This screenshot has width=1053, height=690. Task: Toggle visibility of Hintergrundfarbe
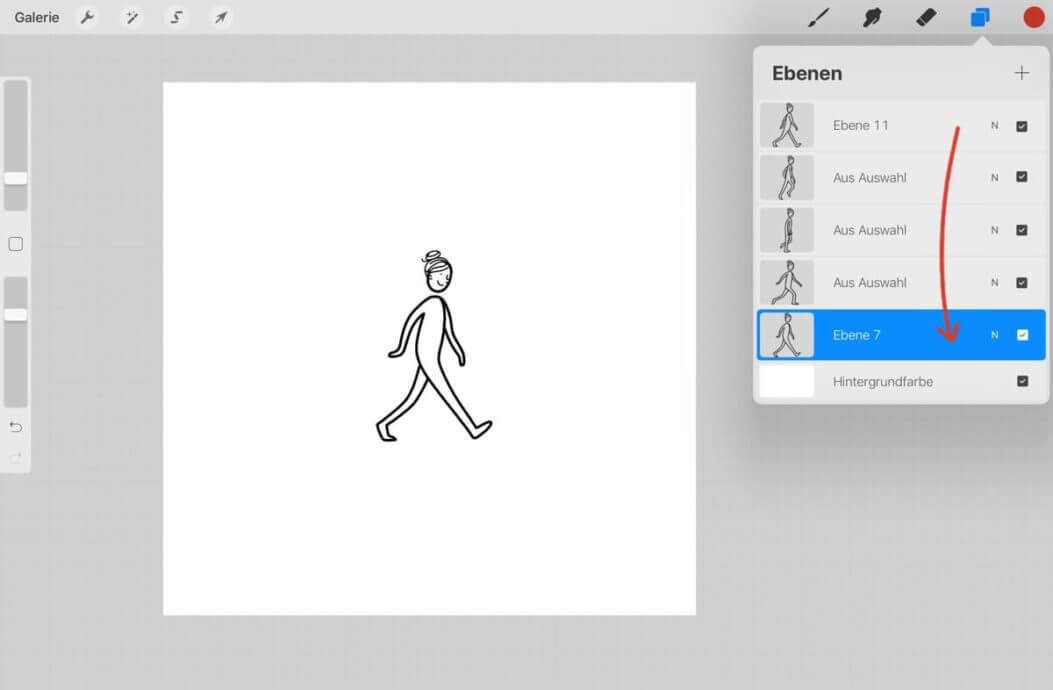pyautogui.click(x=1021, y=382)
